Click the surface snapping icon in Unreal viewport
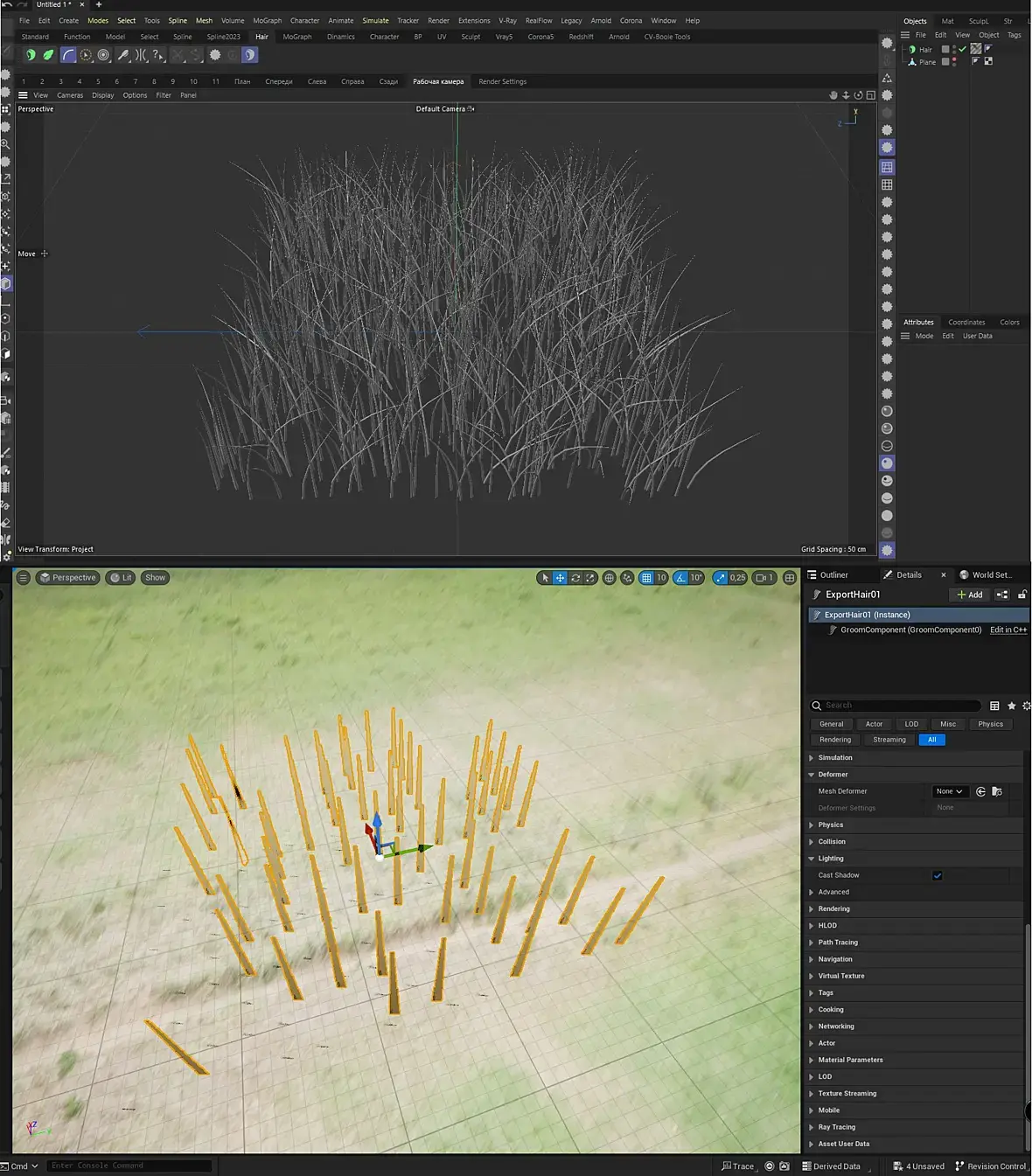 pyautogui.click(x=627, y=578)
